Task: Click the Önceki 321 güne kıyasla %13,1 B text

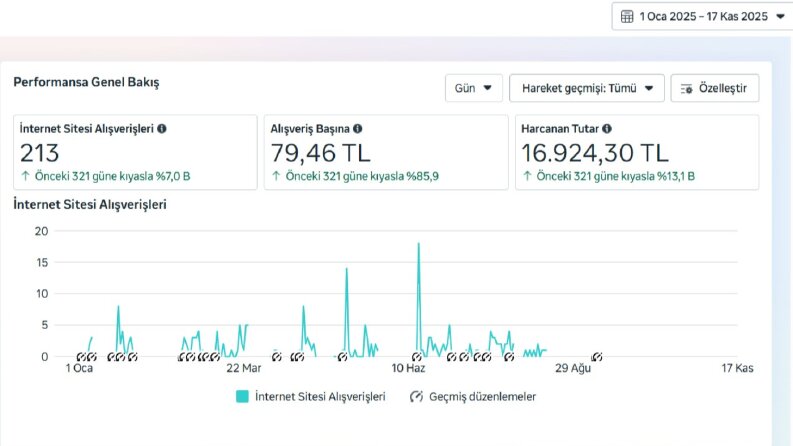Action: 615,176
